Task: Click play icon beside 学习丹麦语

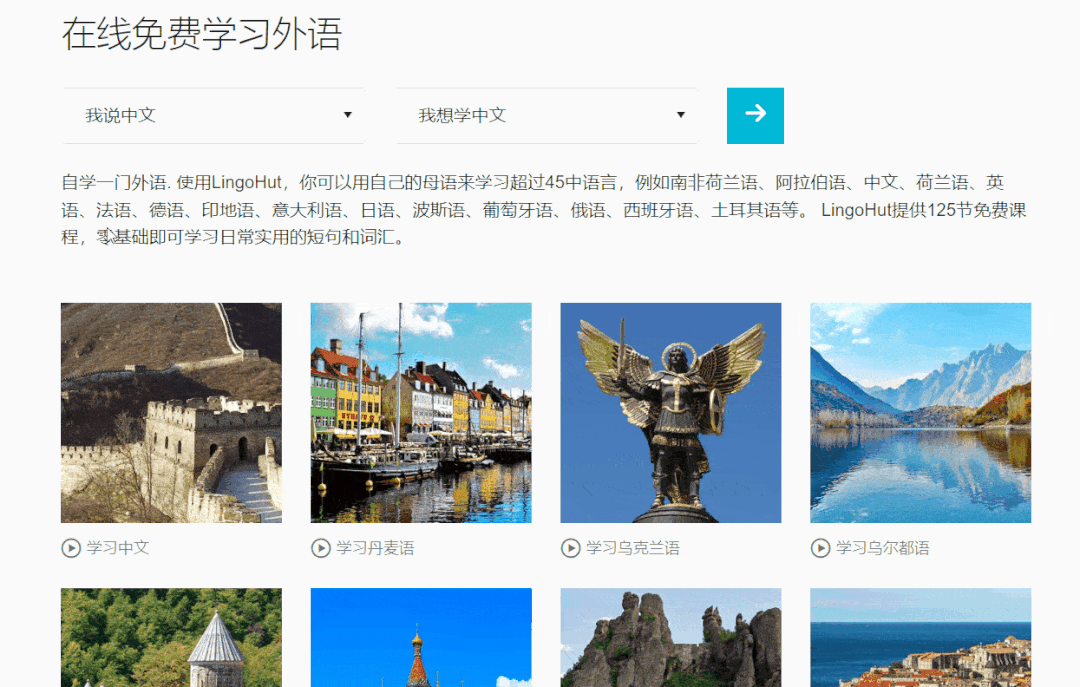Action: 321,548
